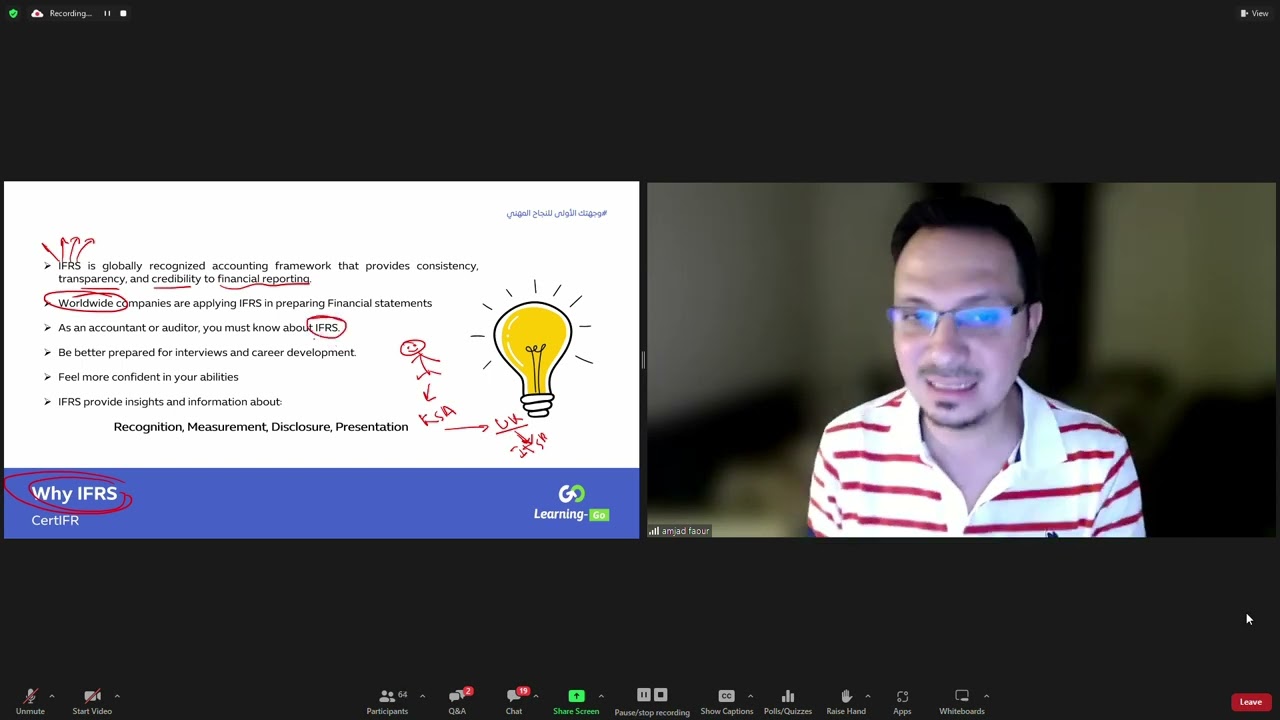Stop recording using top-left stop icon
The height and width of the screenshot is (720, 1280).
click(x=123, y=13)
